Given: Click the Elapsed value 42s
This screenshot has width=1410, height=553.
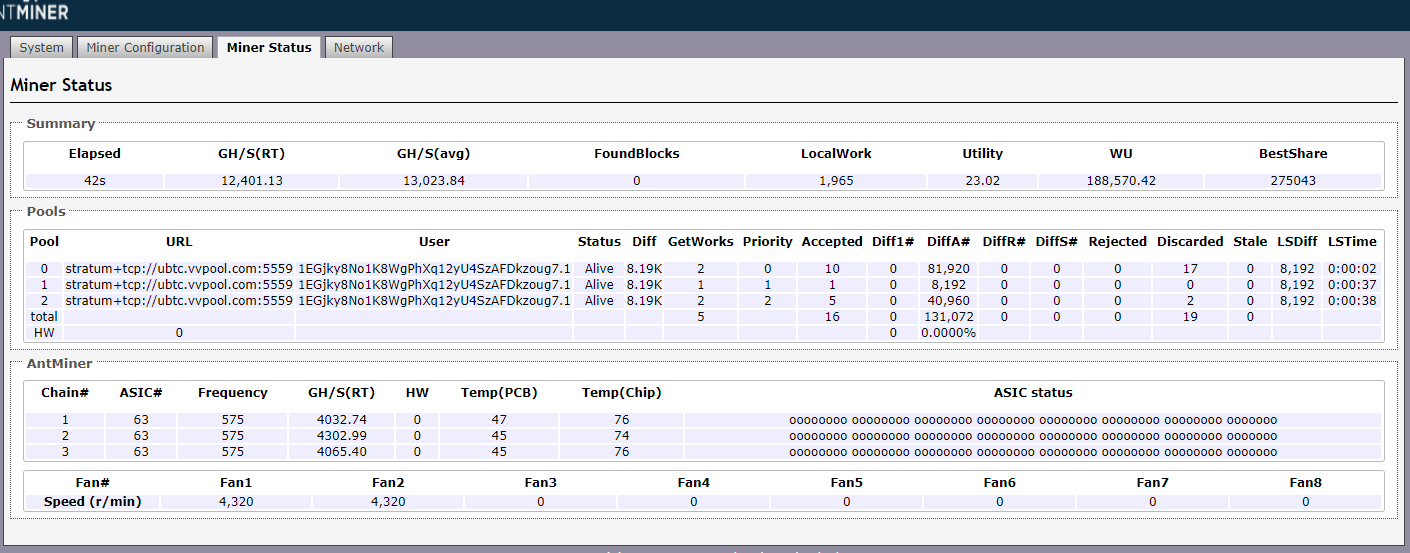Looking at the screenshot, I should pos(94,181).
